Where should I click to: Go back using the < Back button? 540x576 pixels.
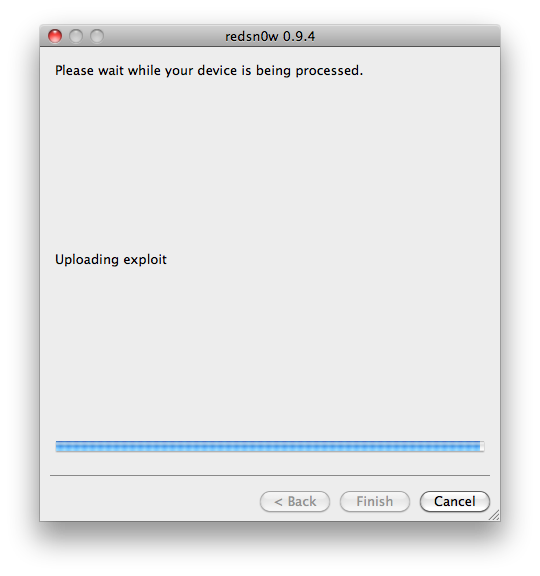click(295, 501)
